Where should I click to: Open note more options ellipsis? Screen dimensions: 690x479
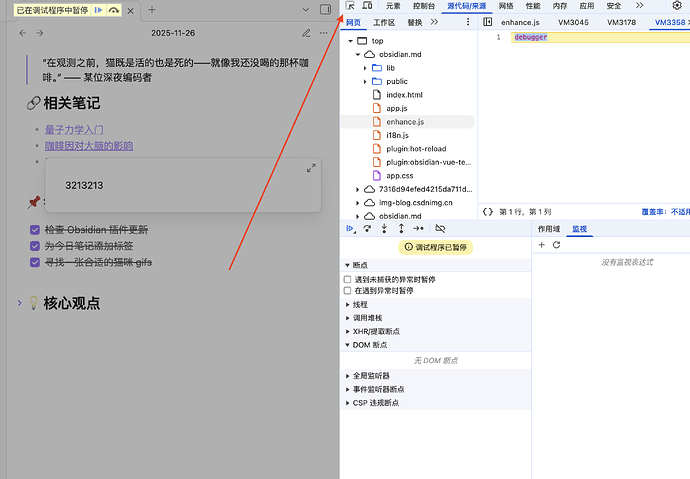coord(323,33)
